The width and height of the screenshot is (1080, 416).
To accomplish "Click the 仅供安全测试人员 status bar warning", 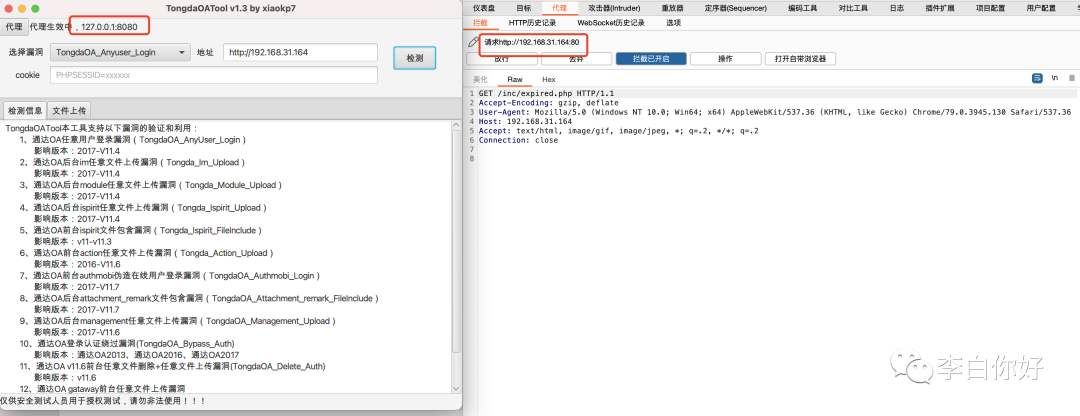I will click(x=103, y=401).
